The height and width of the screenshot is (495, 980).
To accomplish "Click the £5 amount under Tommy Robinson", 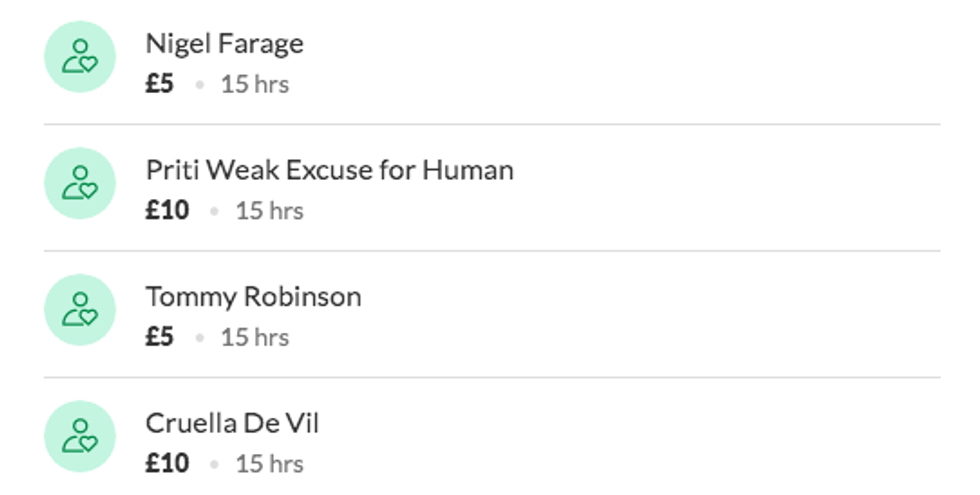I will coord(159,337).
